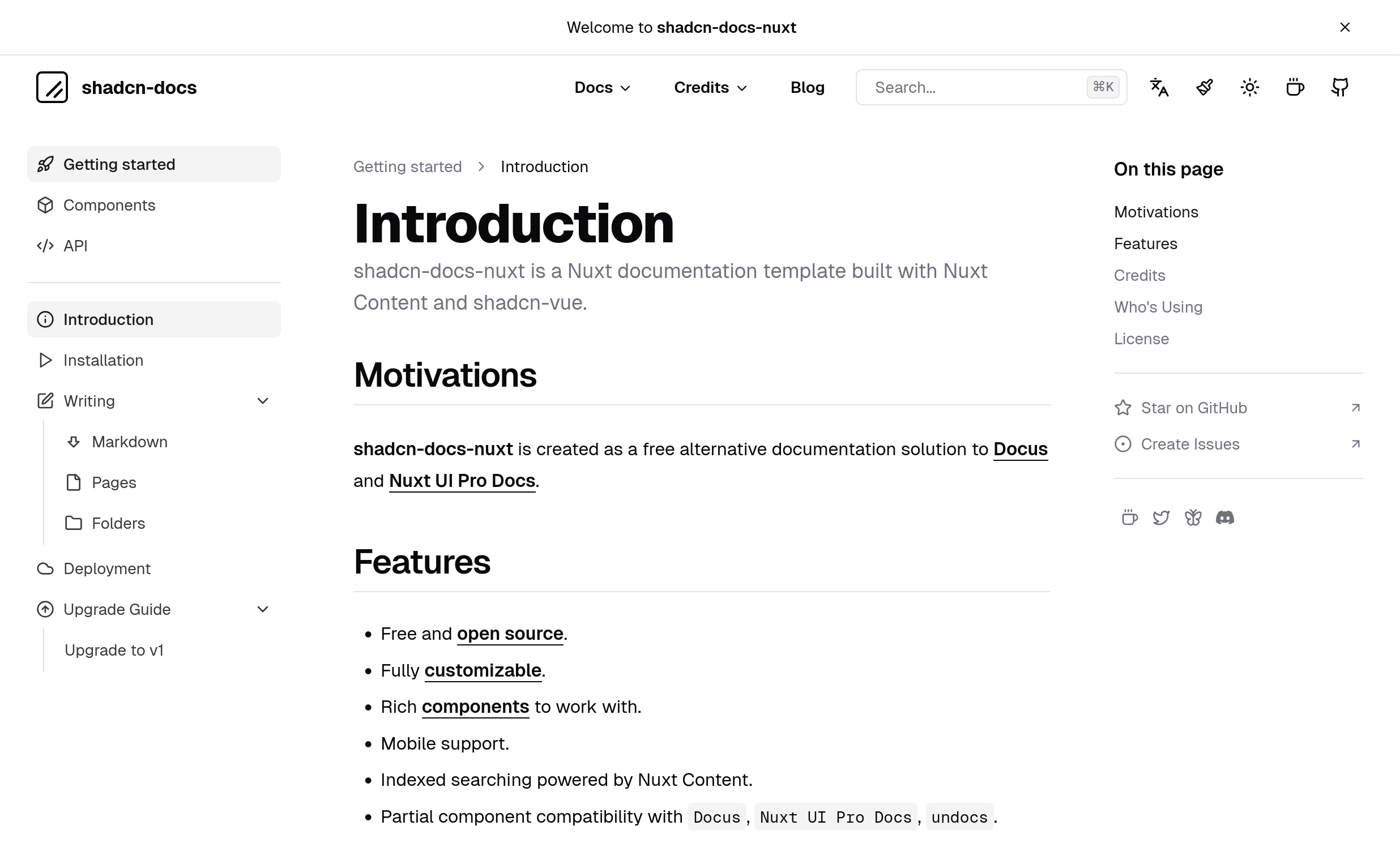Go to the Blog page
Viewport: 1400px width, 864px height.
tap(807, 87)
